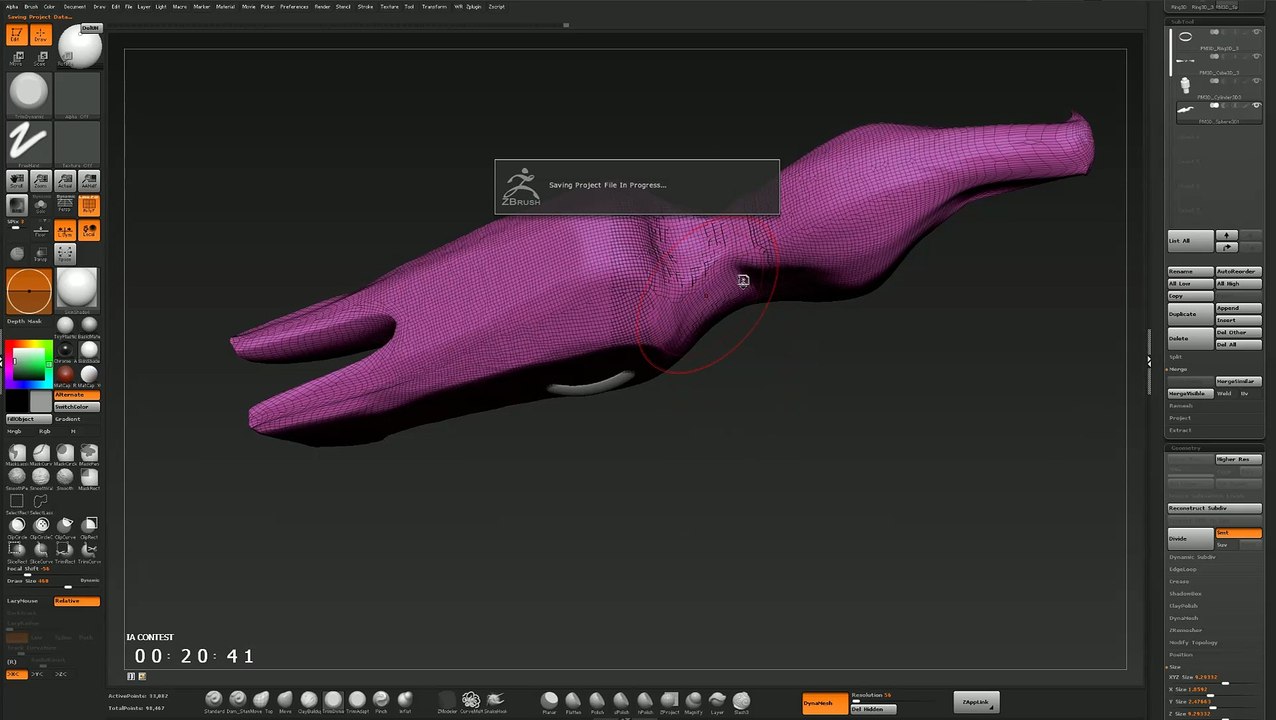Toggle the L.Sym local symmetry button

point(66,230)
